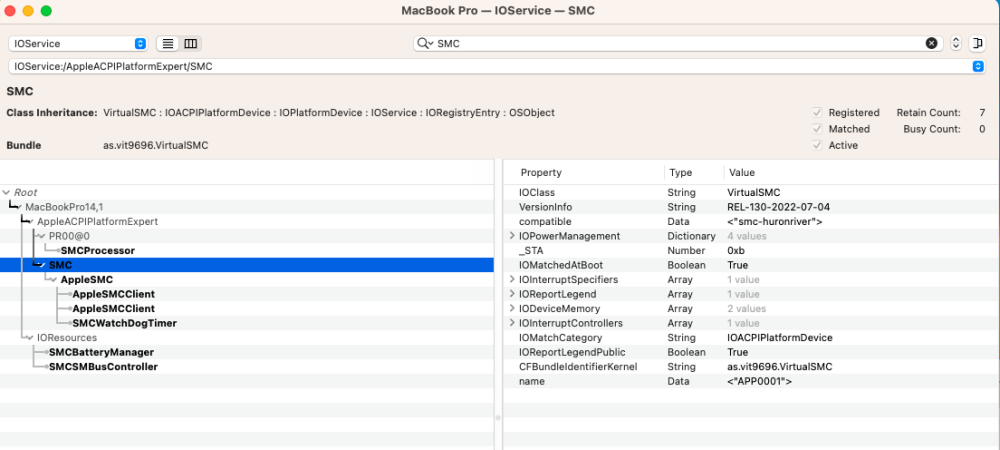Click the "APP0001" name value
This screenshot has width=1000, height=450.
[760, 381]
